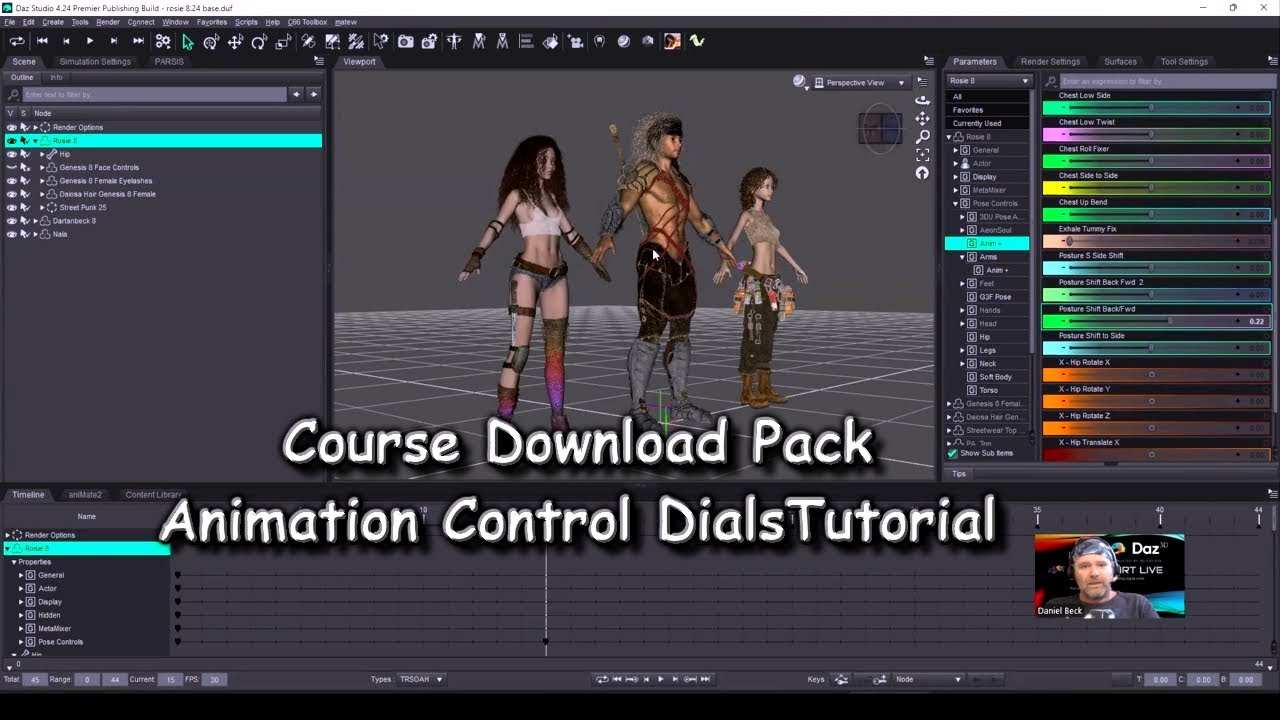Toggle visibility of Render Options node
This screenshot has height=720, width=1280.
(x=11, y=127)
